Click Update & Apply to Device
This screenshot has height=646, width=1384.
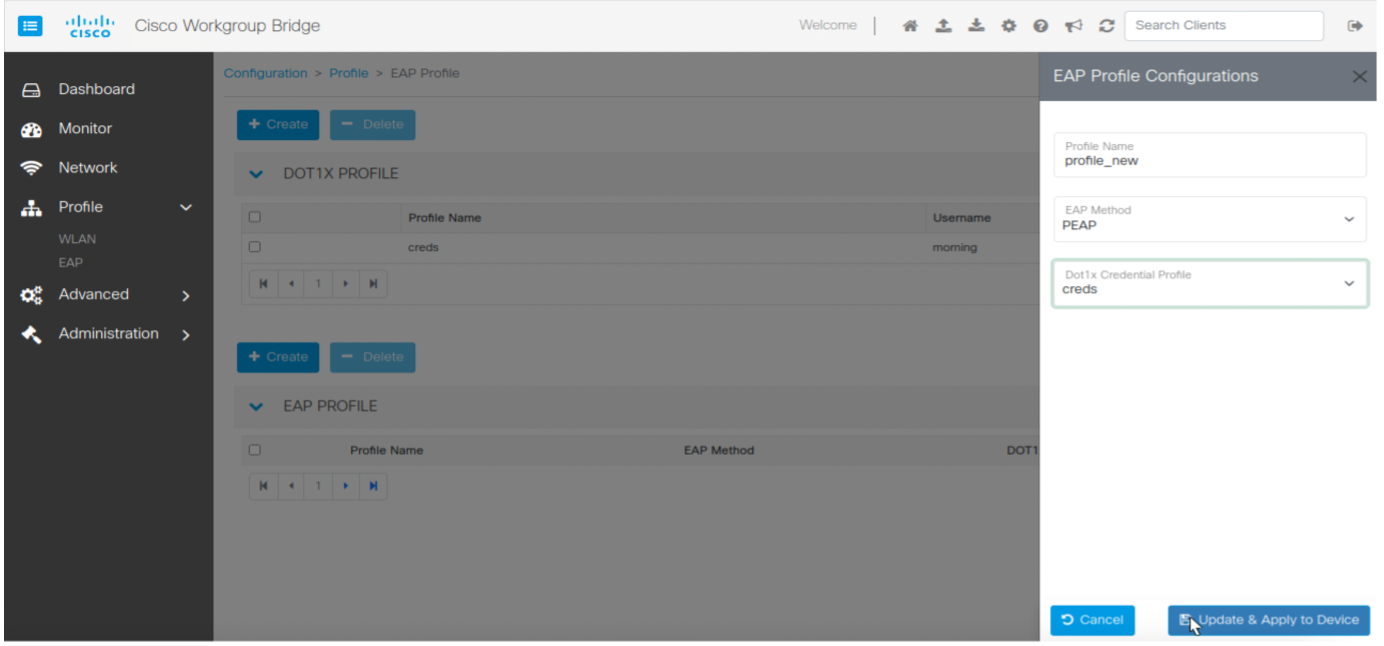pyautogui.click(x=1269, y=620)
